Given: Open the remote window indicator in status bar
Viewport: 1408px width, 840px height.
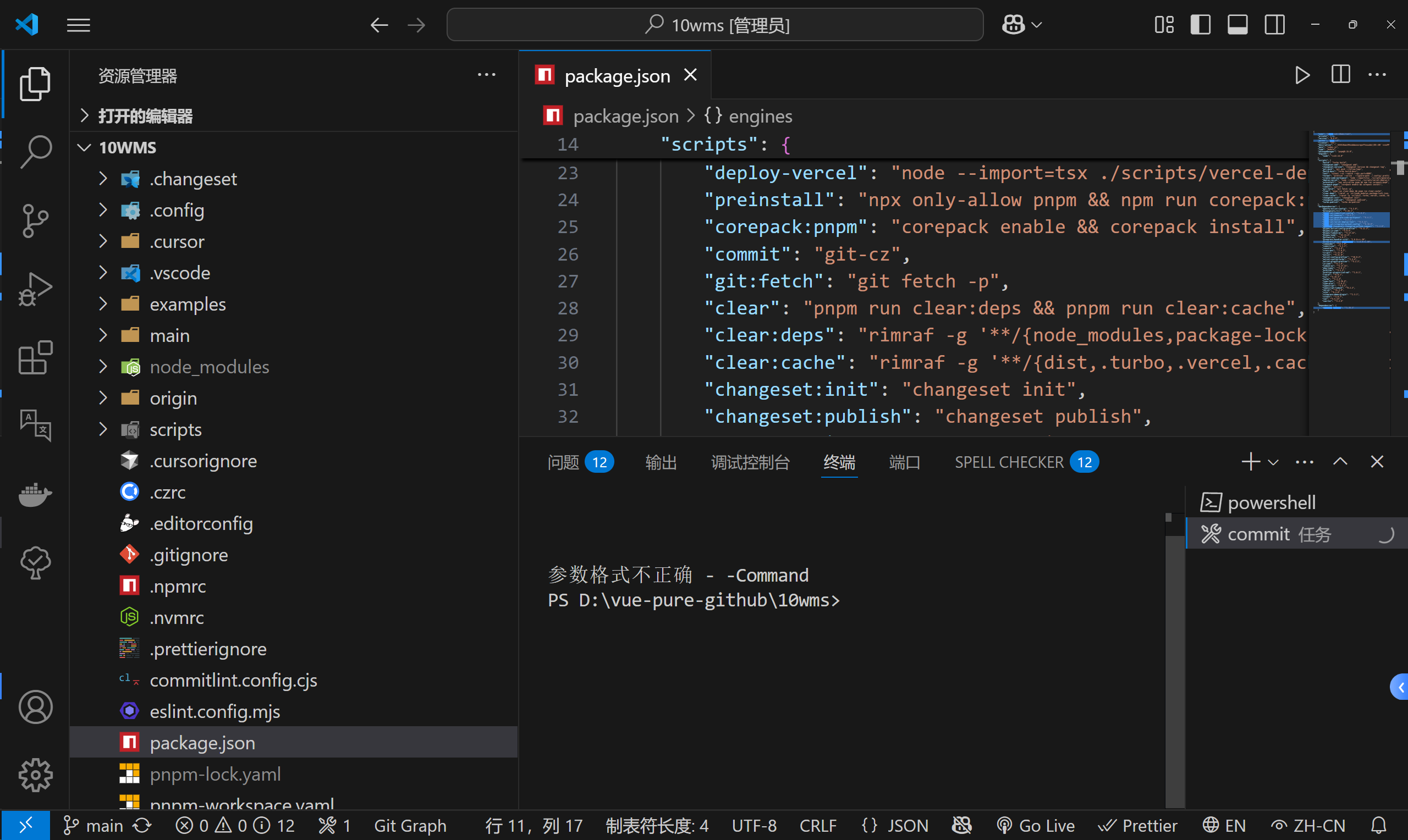Looking at the screenshot, I should pyautogui.click(x=25, y=825).
